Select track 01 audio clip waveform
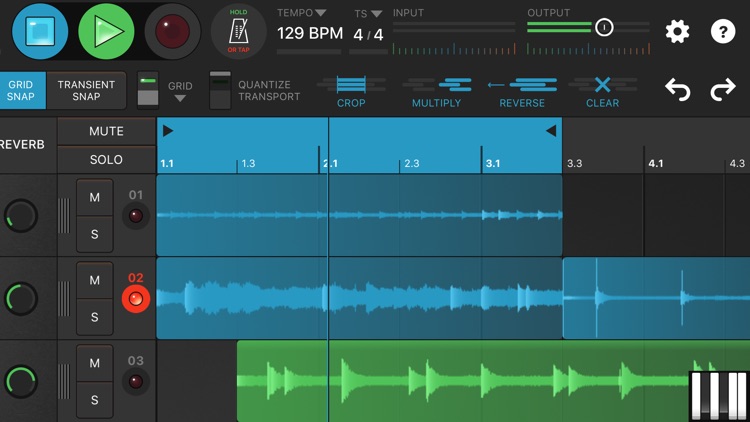This screenshot has width=750, height=422. coord(359,215)
